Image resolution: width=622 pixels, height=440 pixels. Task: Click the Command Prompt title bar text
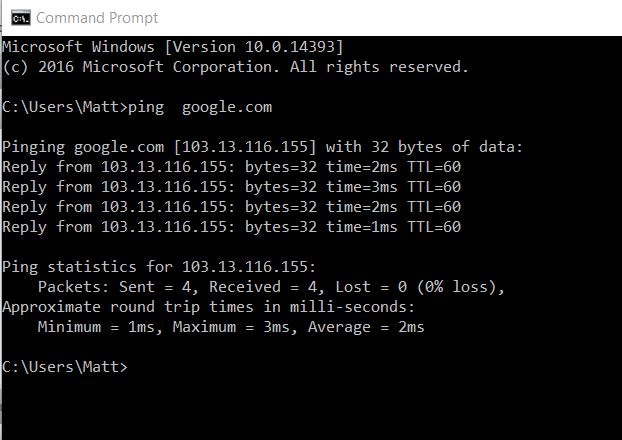(96, 18)
